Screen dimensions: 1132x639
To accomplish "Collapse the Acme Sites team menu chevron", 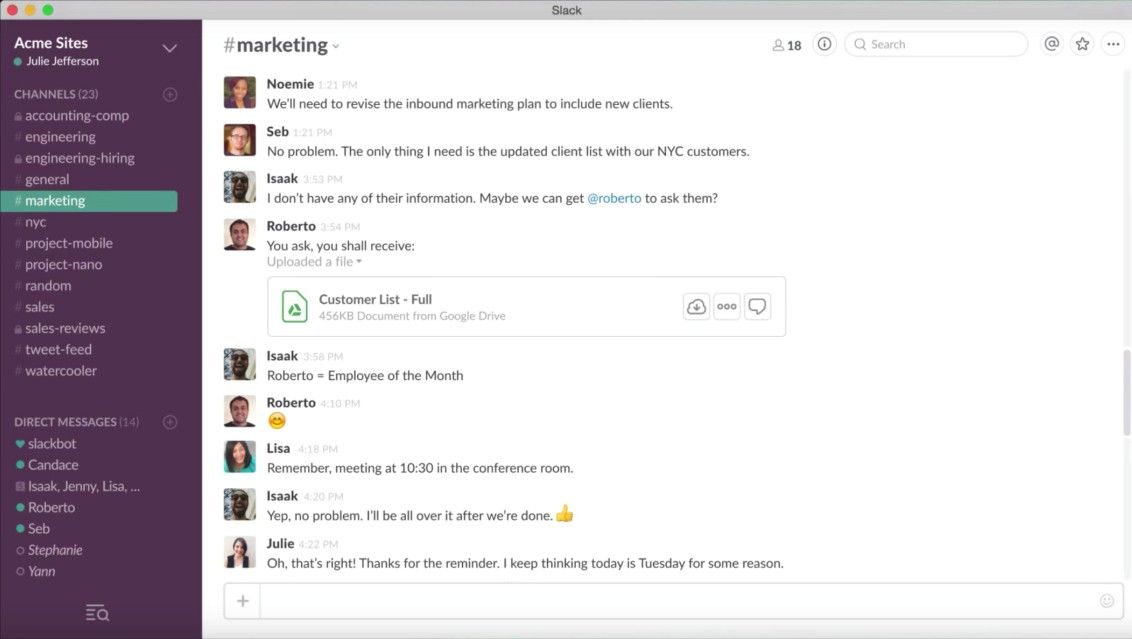I will [169, 47].
